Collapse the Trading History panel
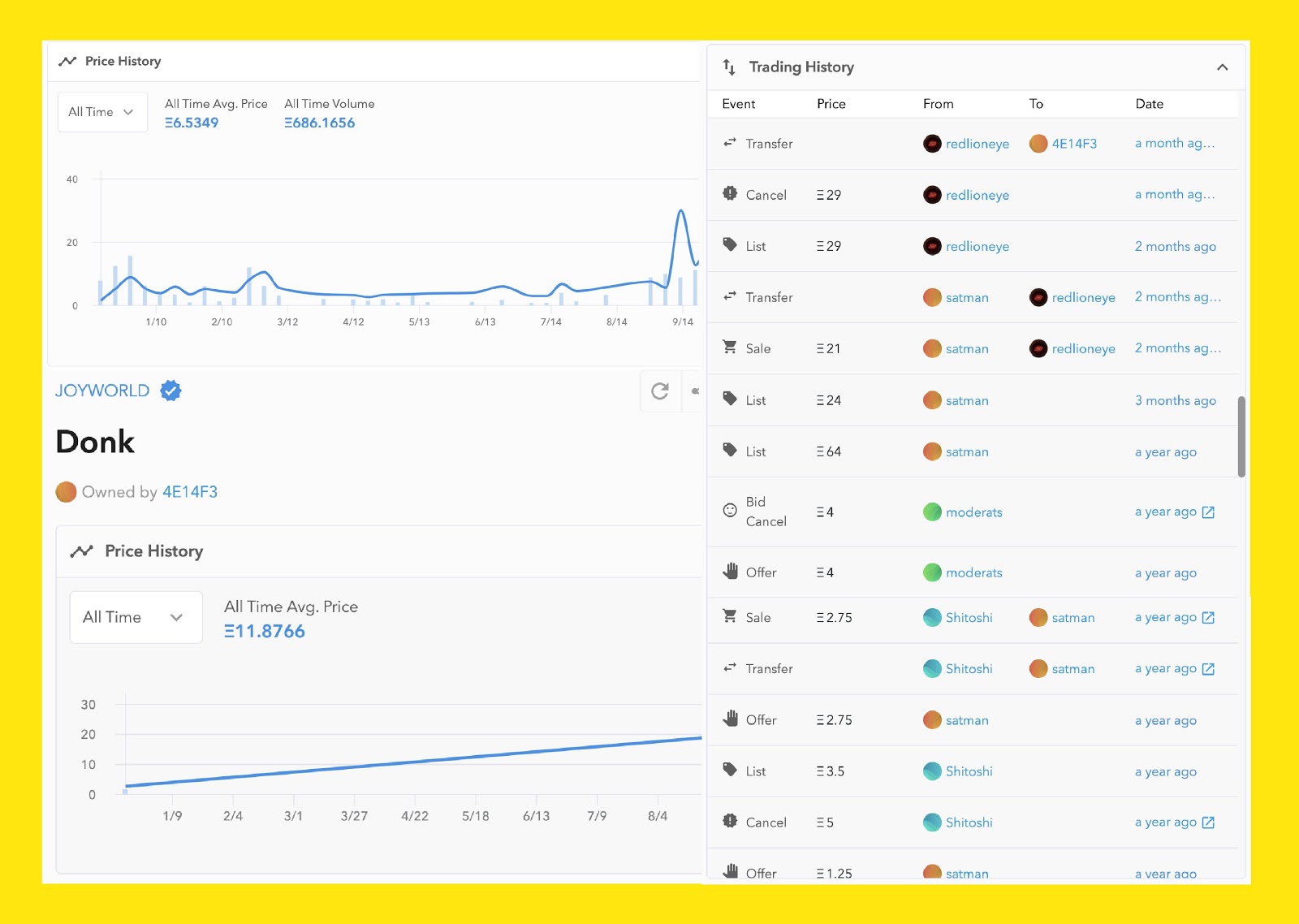 [1222, 67]
